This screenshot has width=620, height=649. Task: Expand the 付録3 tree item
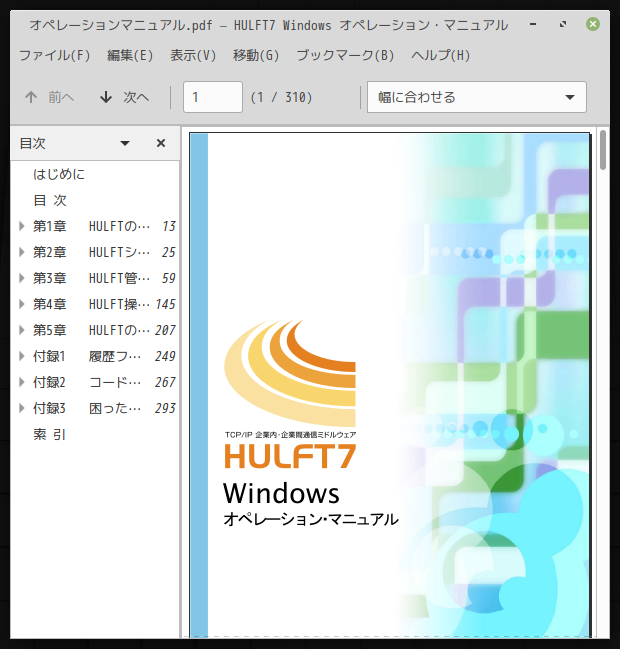click(22, 408)
